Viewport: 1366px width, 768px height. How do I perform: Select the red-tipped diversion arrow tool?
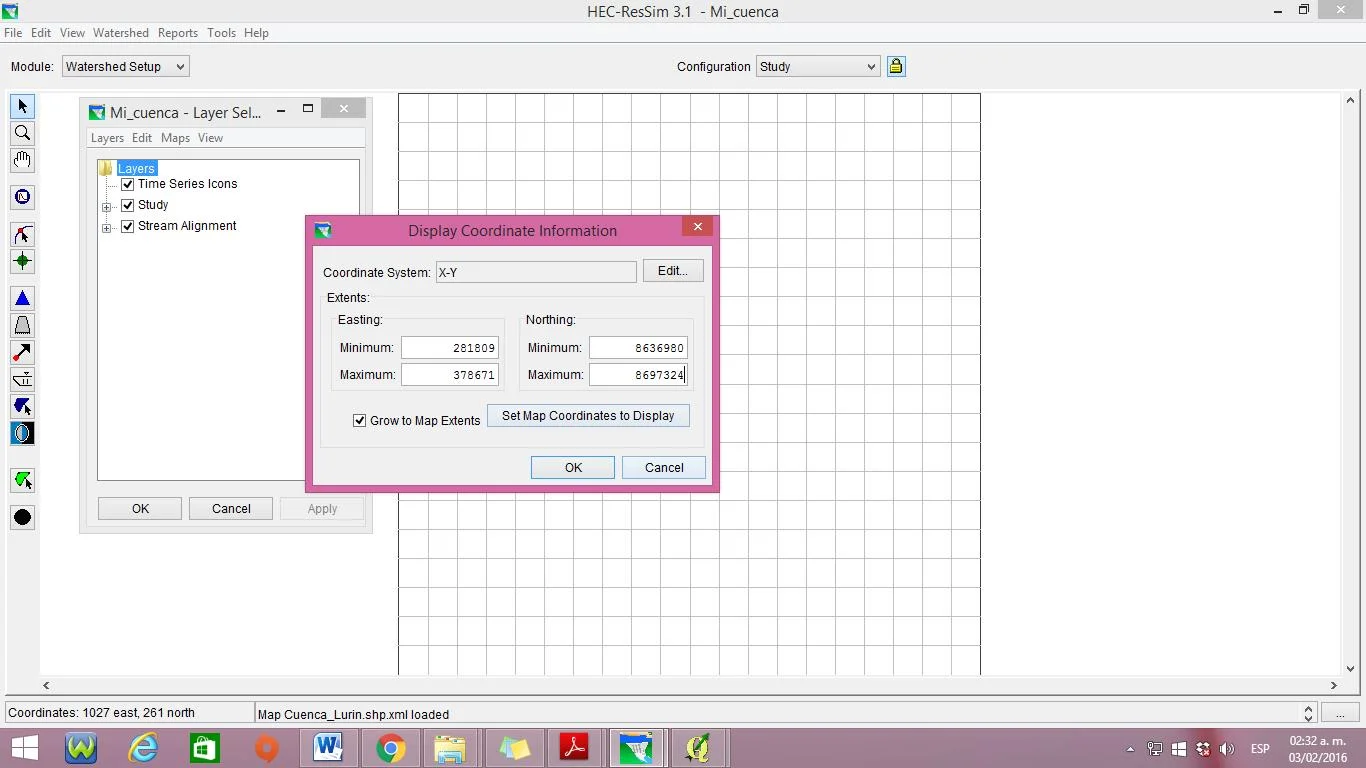coord(22,352)
